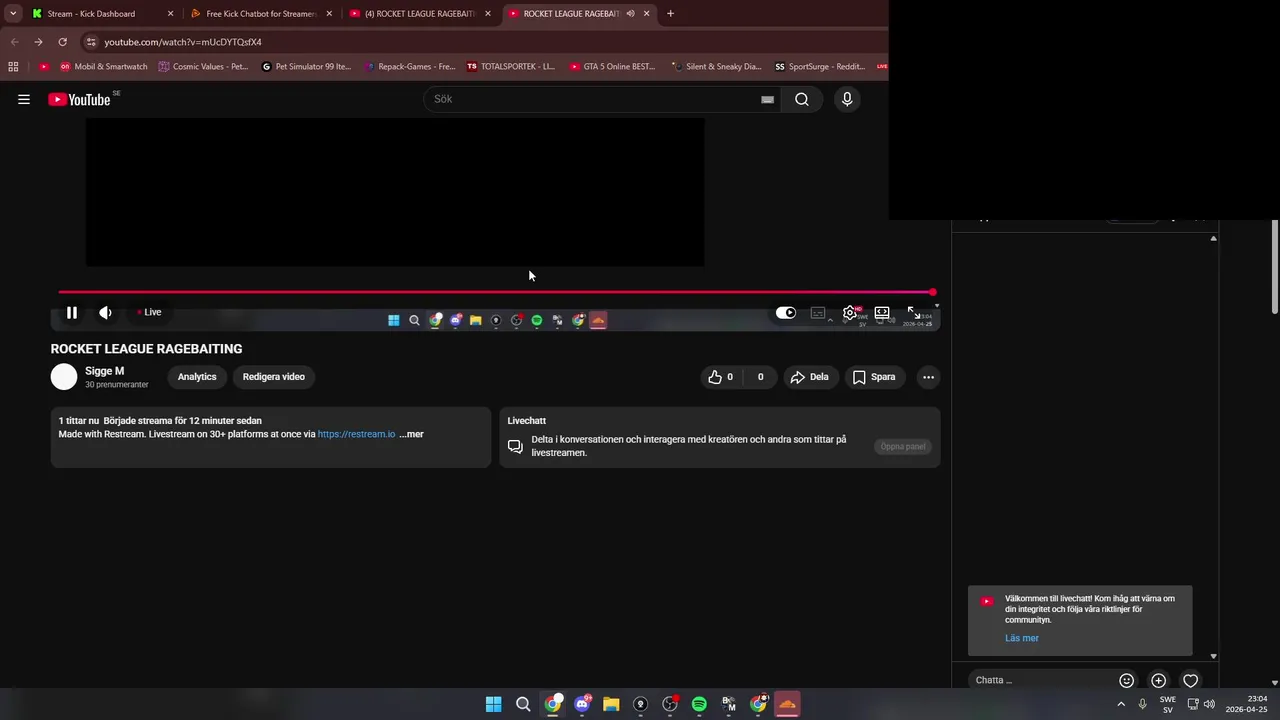Go back in browser history
Image resolution: width=1280 pixels, height=720 pixels.
pyautogui.click(x=14, y=42)
